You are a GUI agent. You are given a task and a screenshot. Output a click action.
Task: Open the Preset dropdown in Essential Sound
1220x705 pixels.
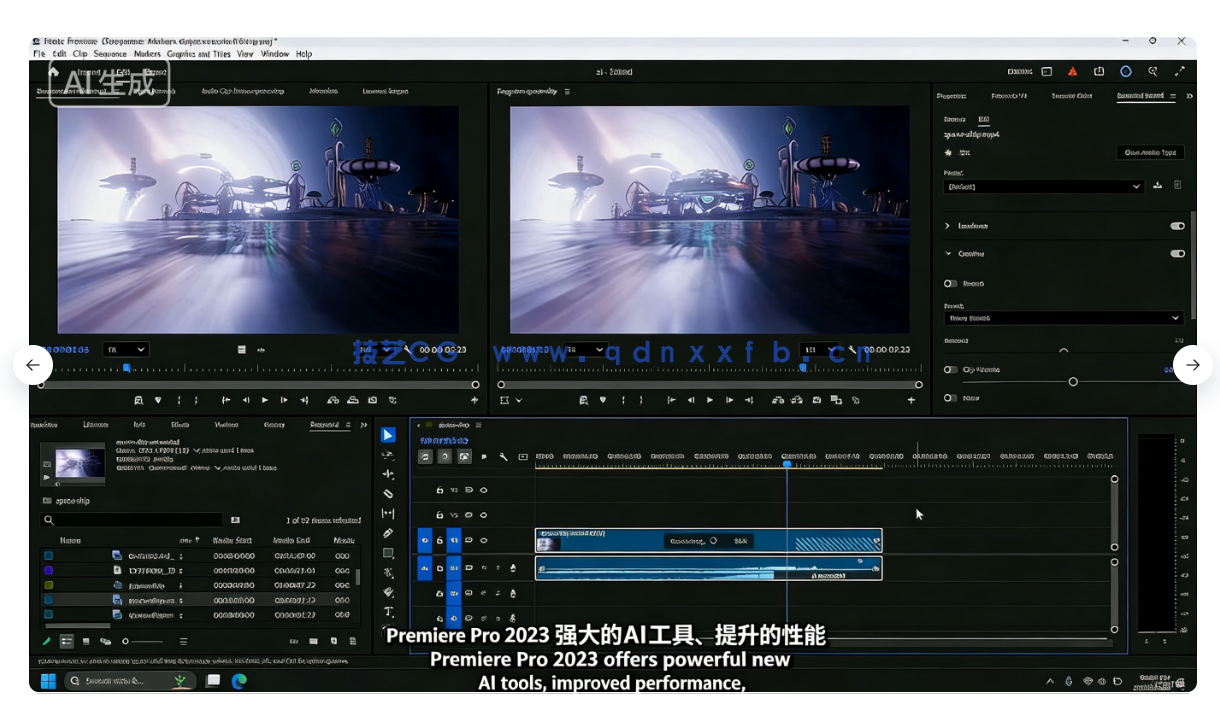(x=1043, y=185)
